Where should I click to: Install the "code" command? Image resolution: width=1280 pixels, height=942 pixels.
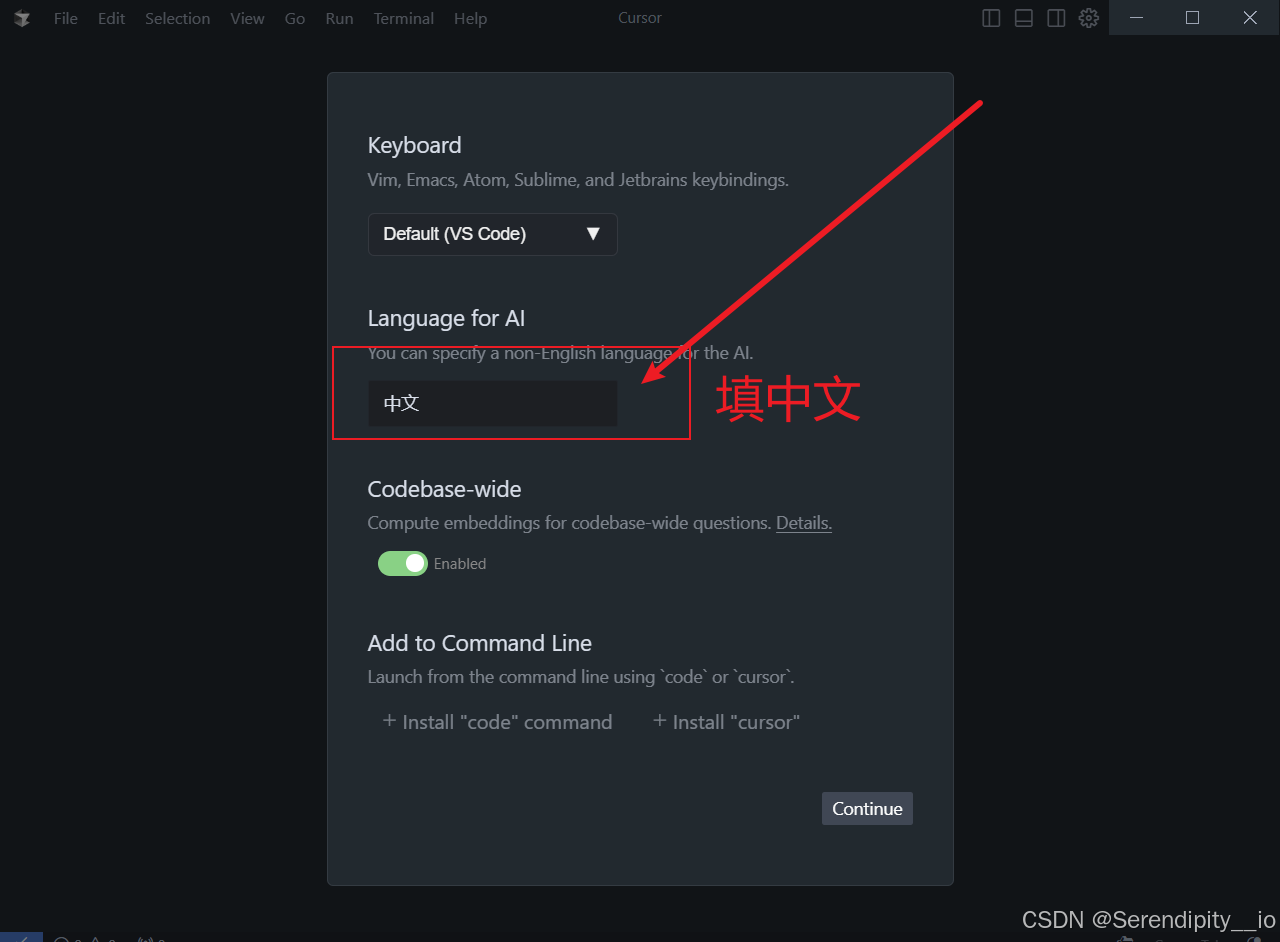(497, 722)
